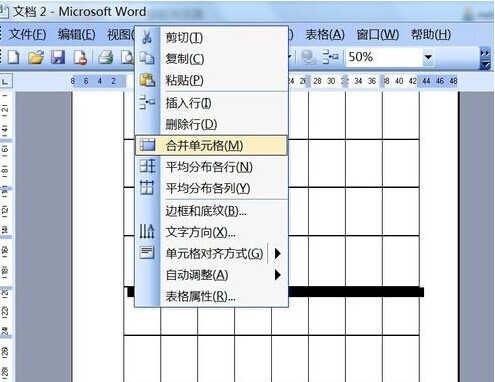Expand toolbar options at the right end
Image resolution: width=495 pixels, height=382 pixels.
pos(485,59)
